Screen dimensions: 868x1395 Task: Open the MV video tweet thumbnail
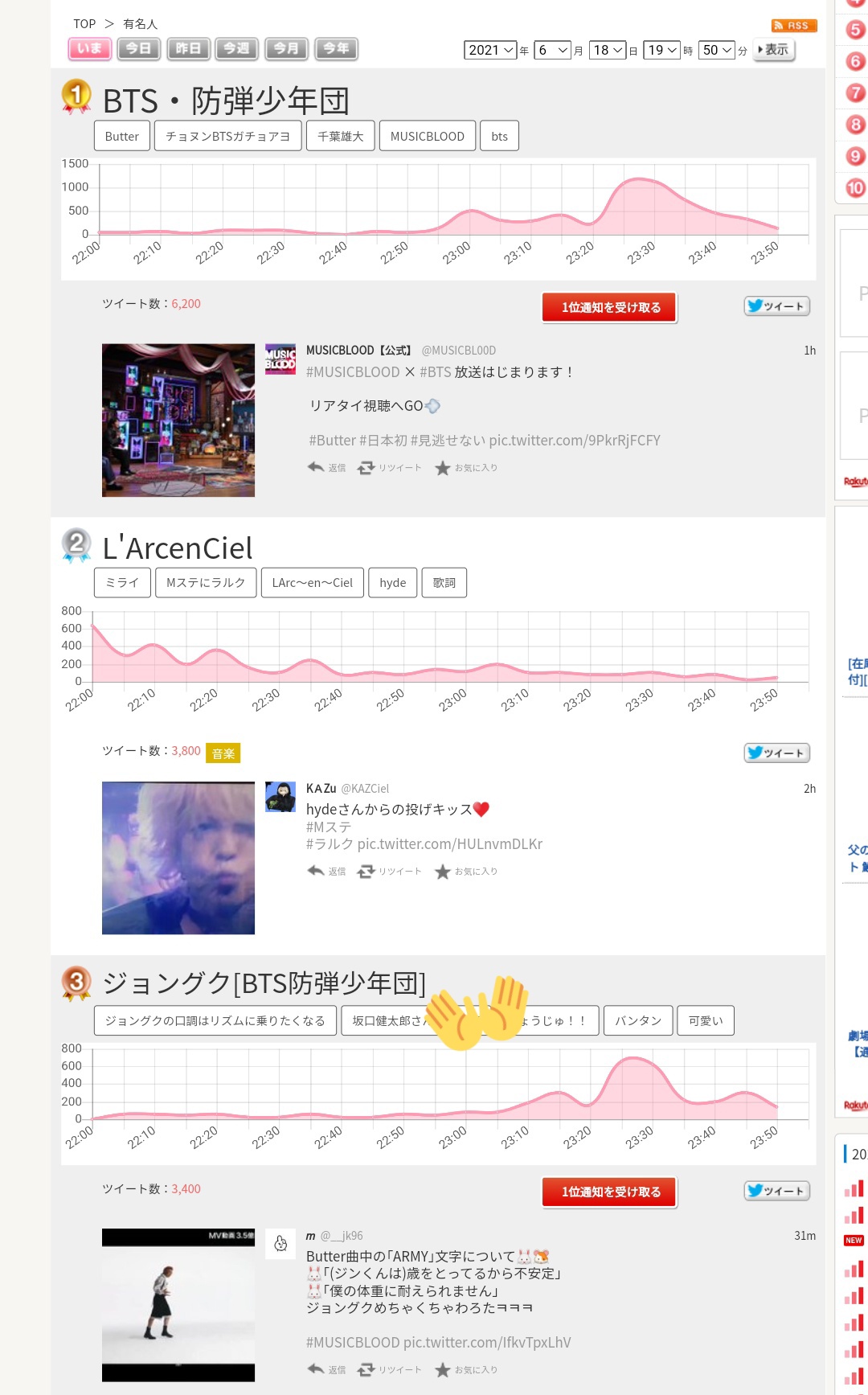coord(178,1305)
